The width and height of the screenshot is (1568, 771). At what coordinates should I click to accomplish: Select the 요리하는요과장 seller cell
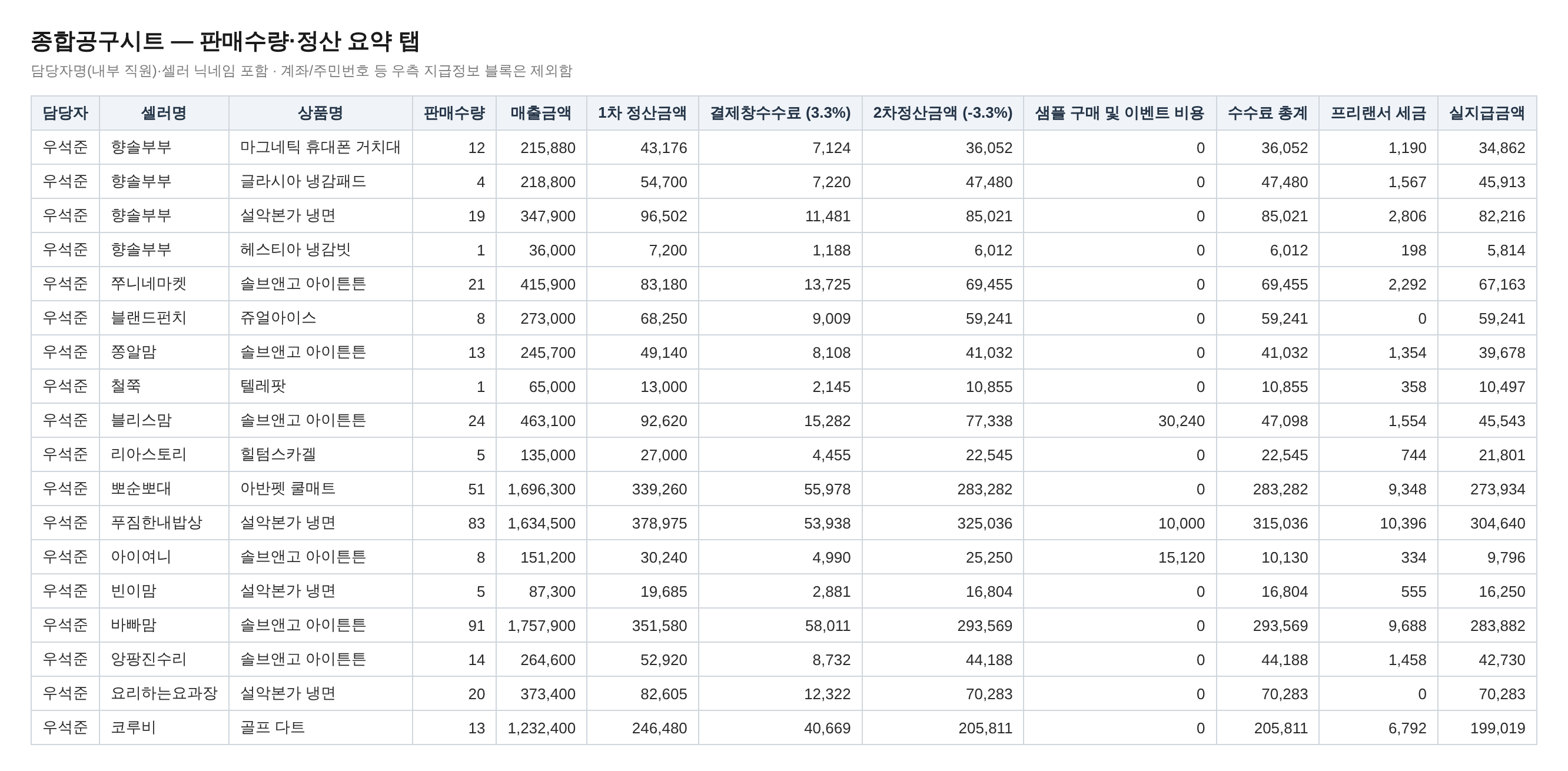click(164, 693)
